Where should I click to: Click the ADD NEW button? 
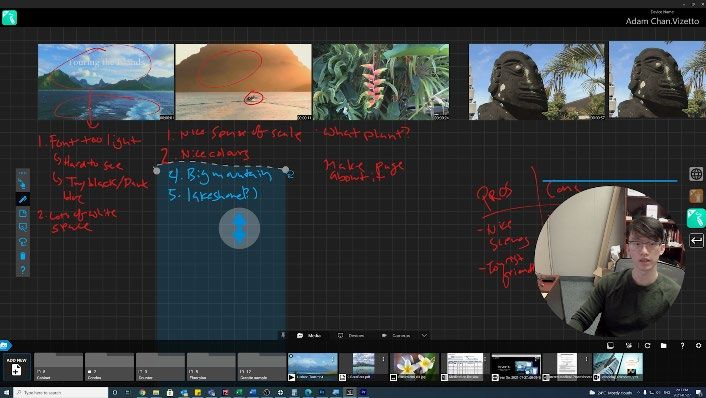click(x=16, y=367)
